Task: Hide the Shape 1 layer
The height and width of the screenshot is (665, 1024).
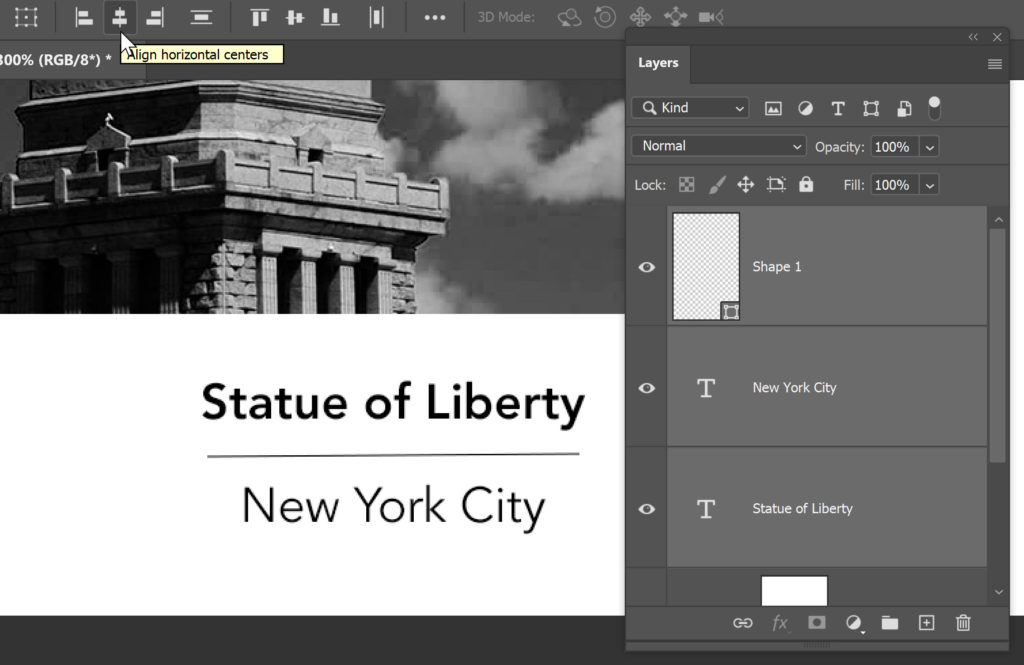Action: (x=647, y=267)
